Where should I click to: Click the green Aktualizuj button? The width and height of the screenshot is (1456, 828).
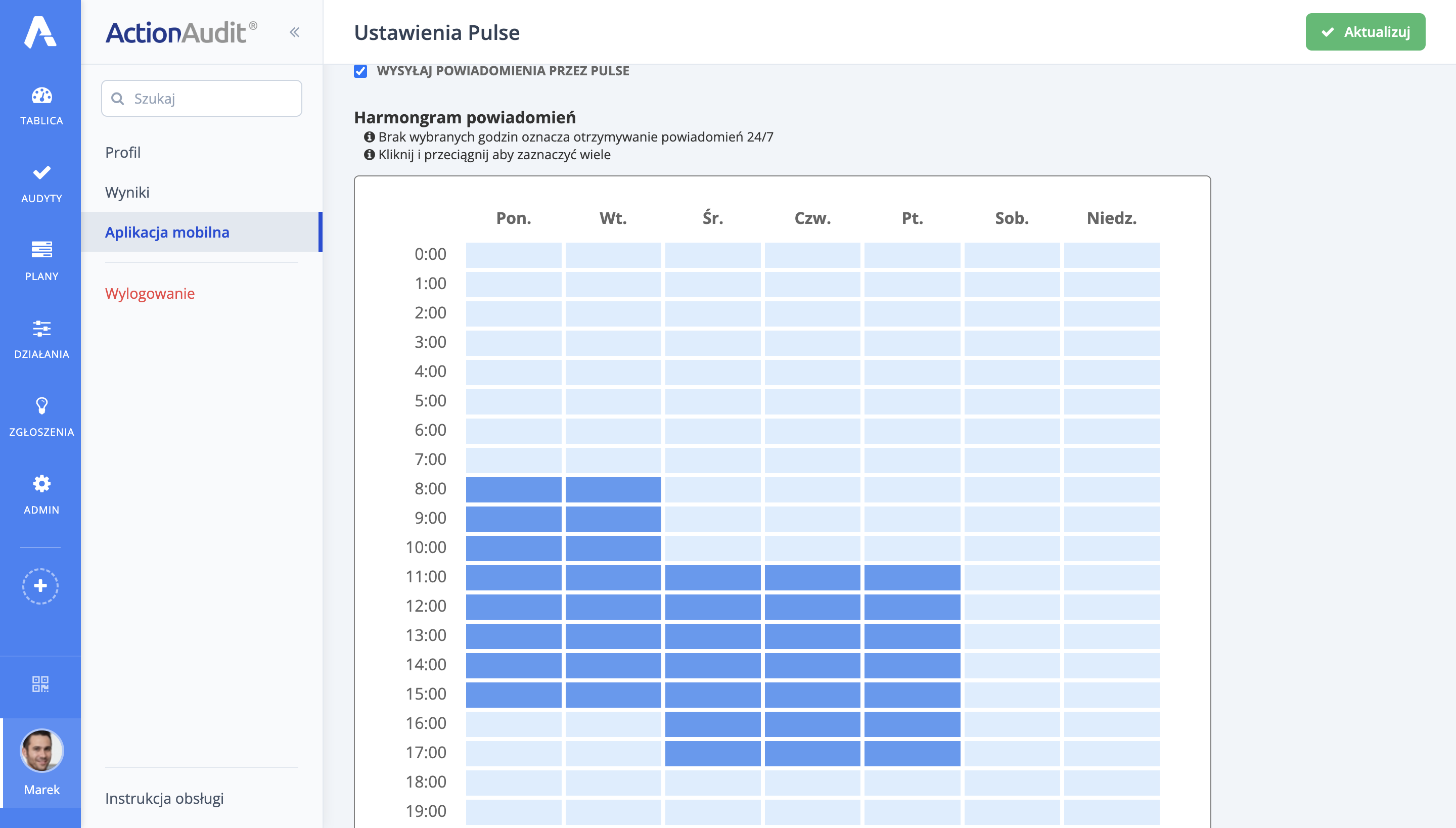[1365, 32]
